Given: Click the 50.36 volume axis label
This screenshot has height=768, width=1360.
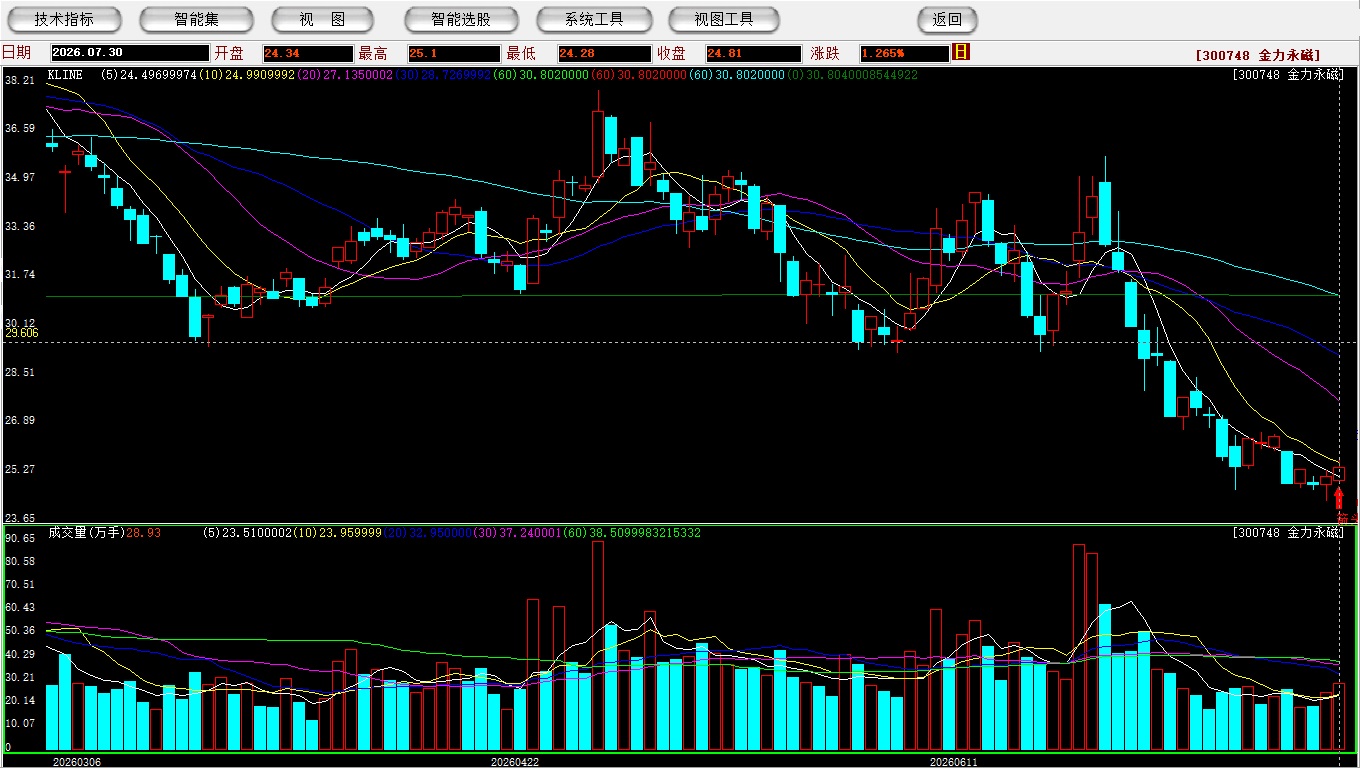Looking at the screenshot, I should [x=20, y=631].
